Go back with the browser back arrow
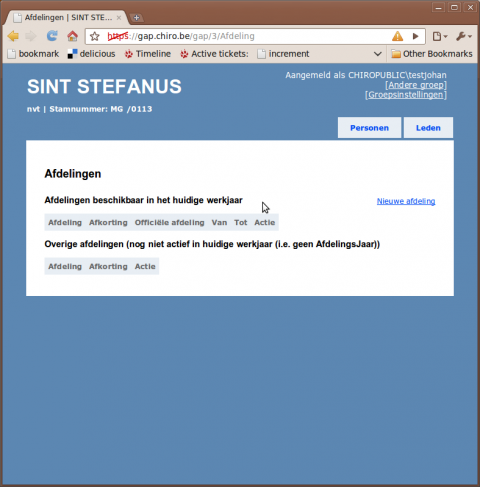Screen dimensions: 480x487 point(13,36)
